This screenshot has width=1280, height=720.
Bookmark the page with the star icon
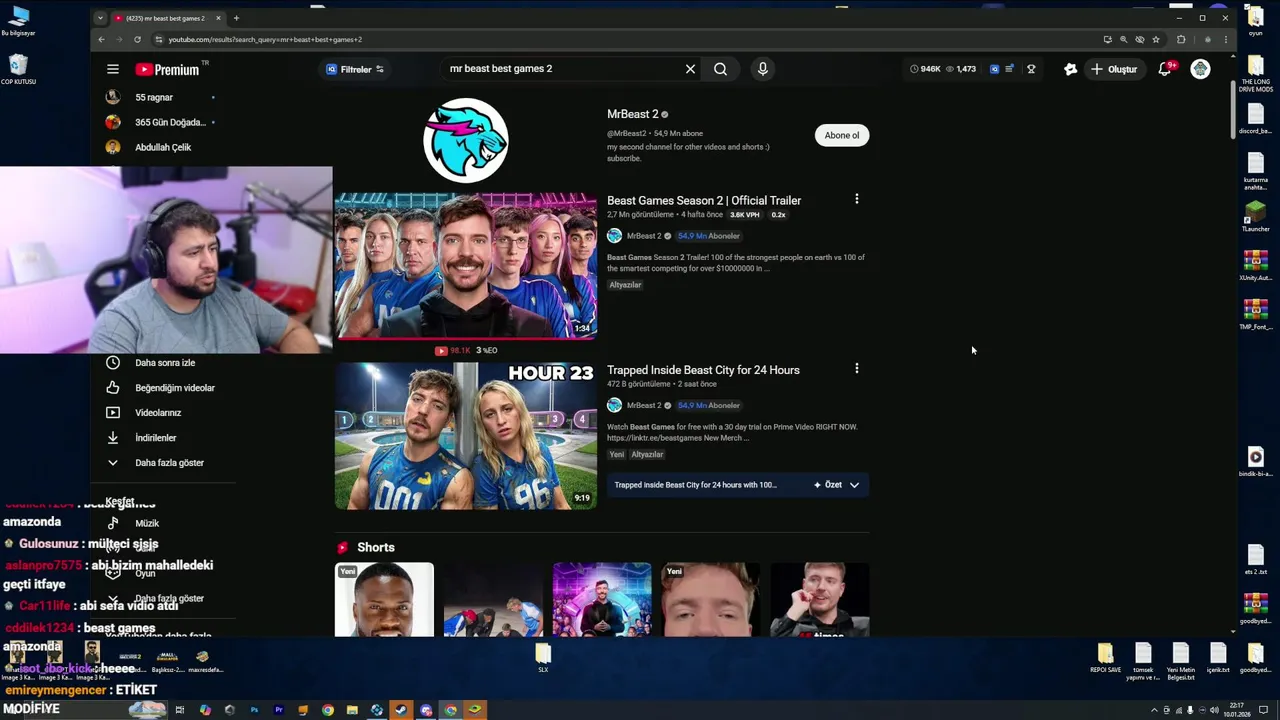coord(1156,39)
